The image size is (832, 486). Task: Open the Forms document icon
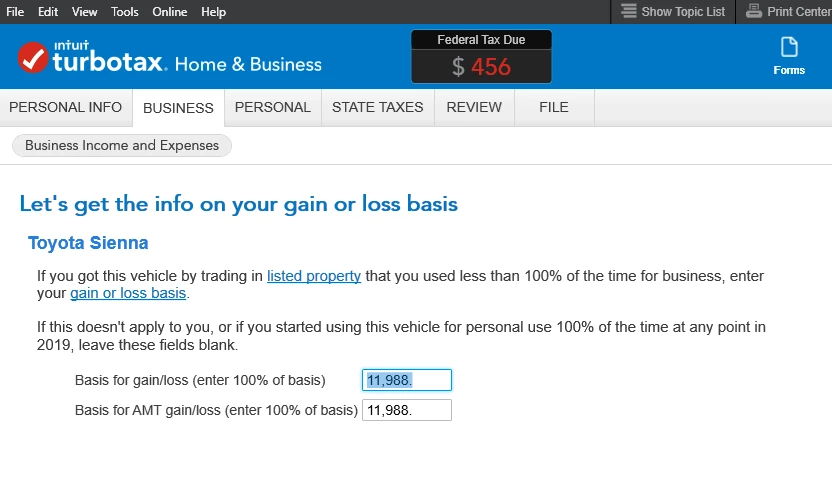pos(789,47)
